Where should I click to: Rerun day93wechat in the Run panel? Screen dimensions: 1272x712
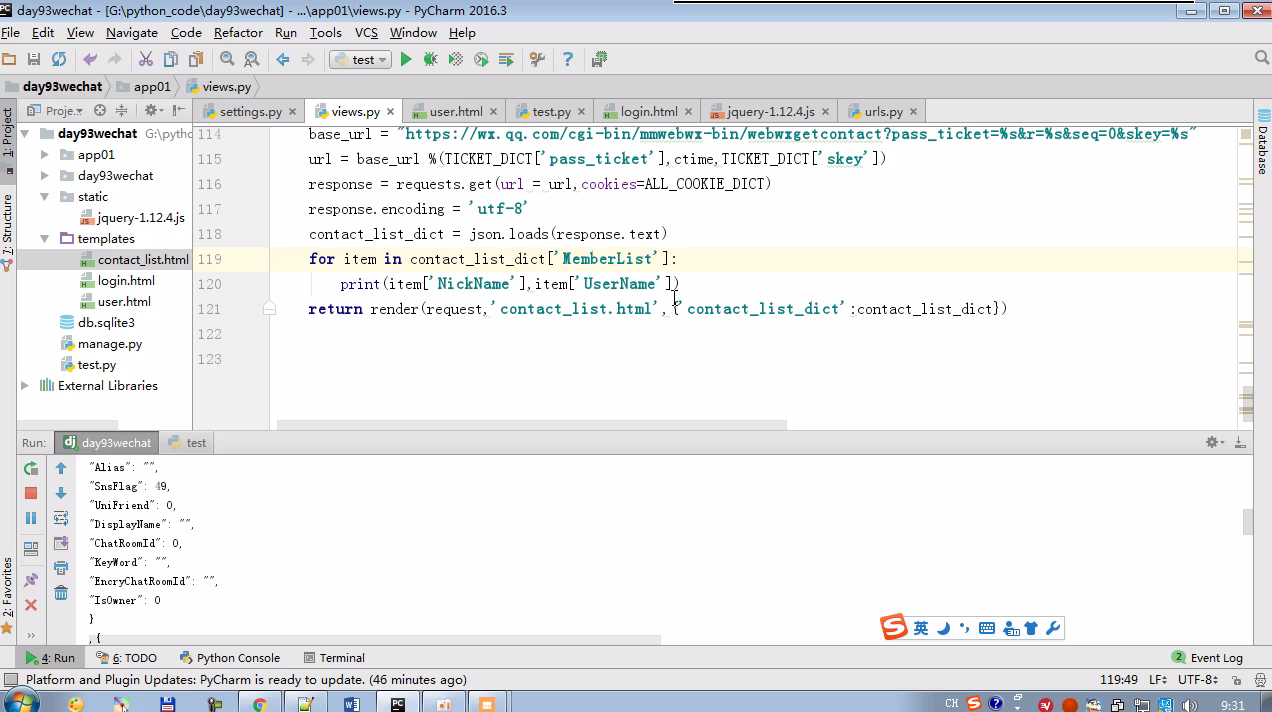[31, 468]
